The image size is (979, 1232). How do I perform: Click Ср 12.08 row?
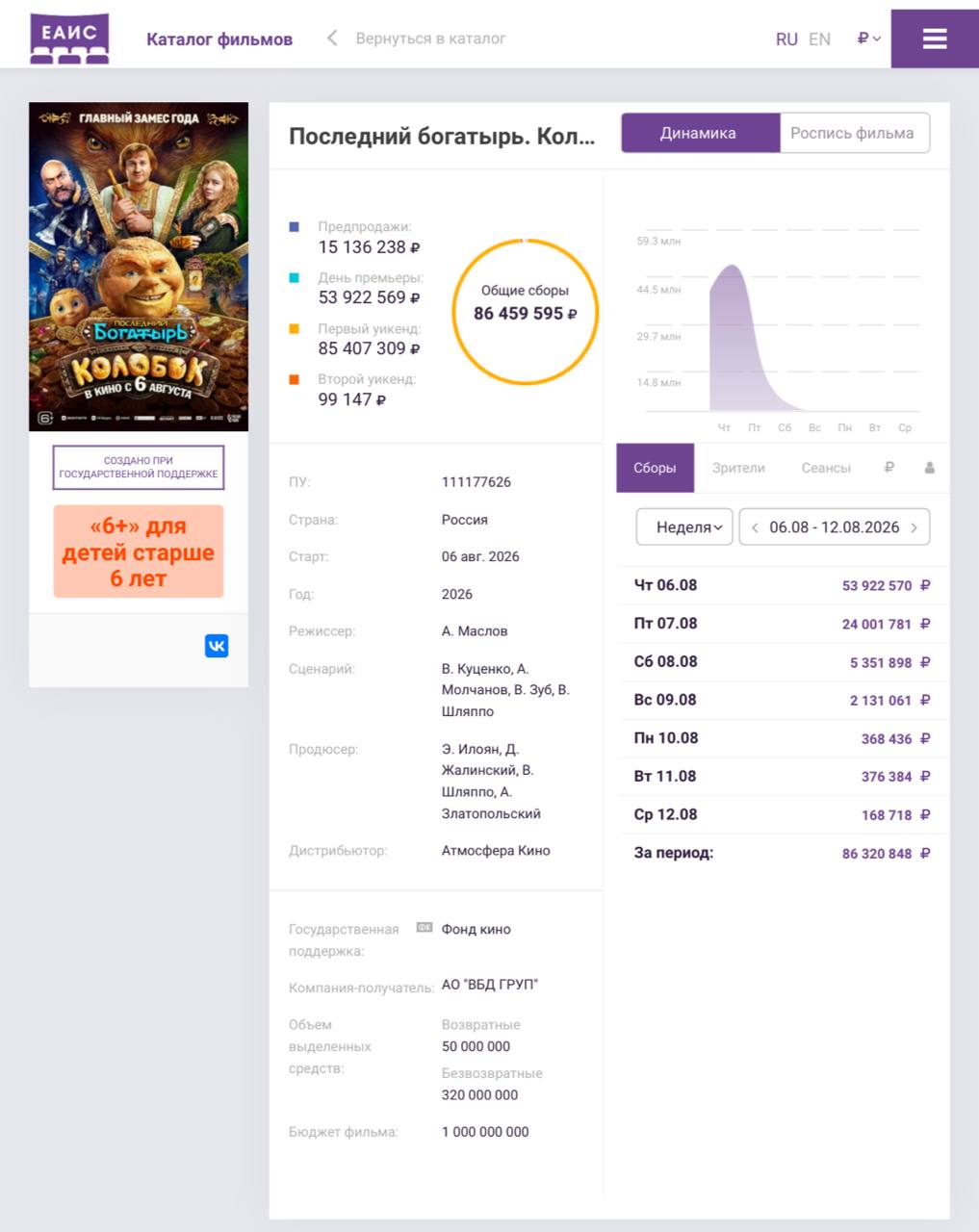(782, 814)
